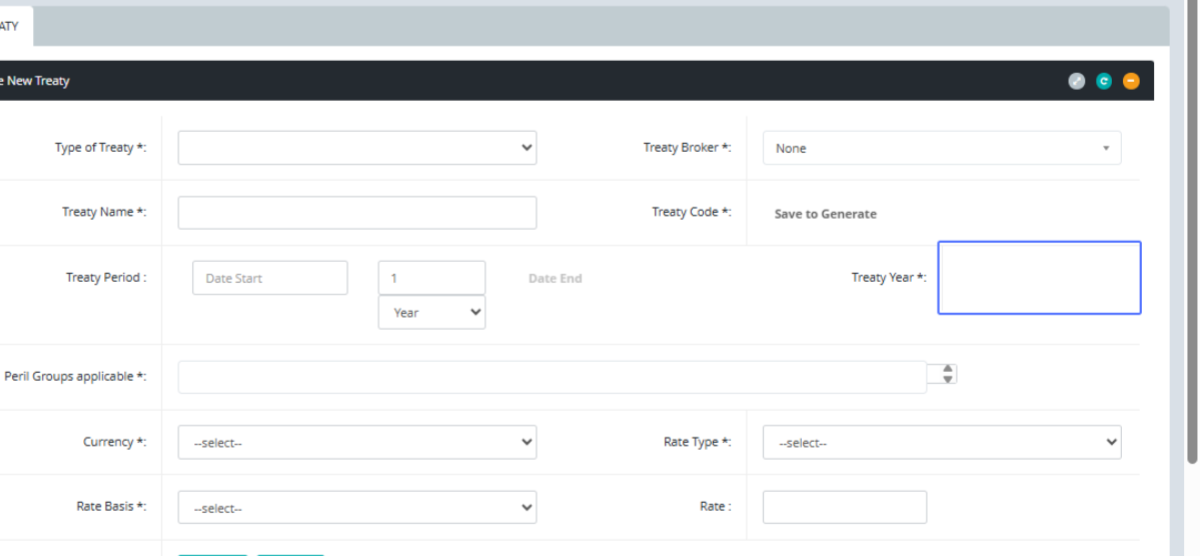Focus the Date Start input field
Screen dimensions: 1200x556
[x=270, y=278]
